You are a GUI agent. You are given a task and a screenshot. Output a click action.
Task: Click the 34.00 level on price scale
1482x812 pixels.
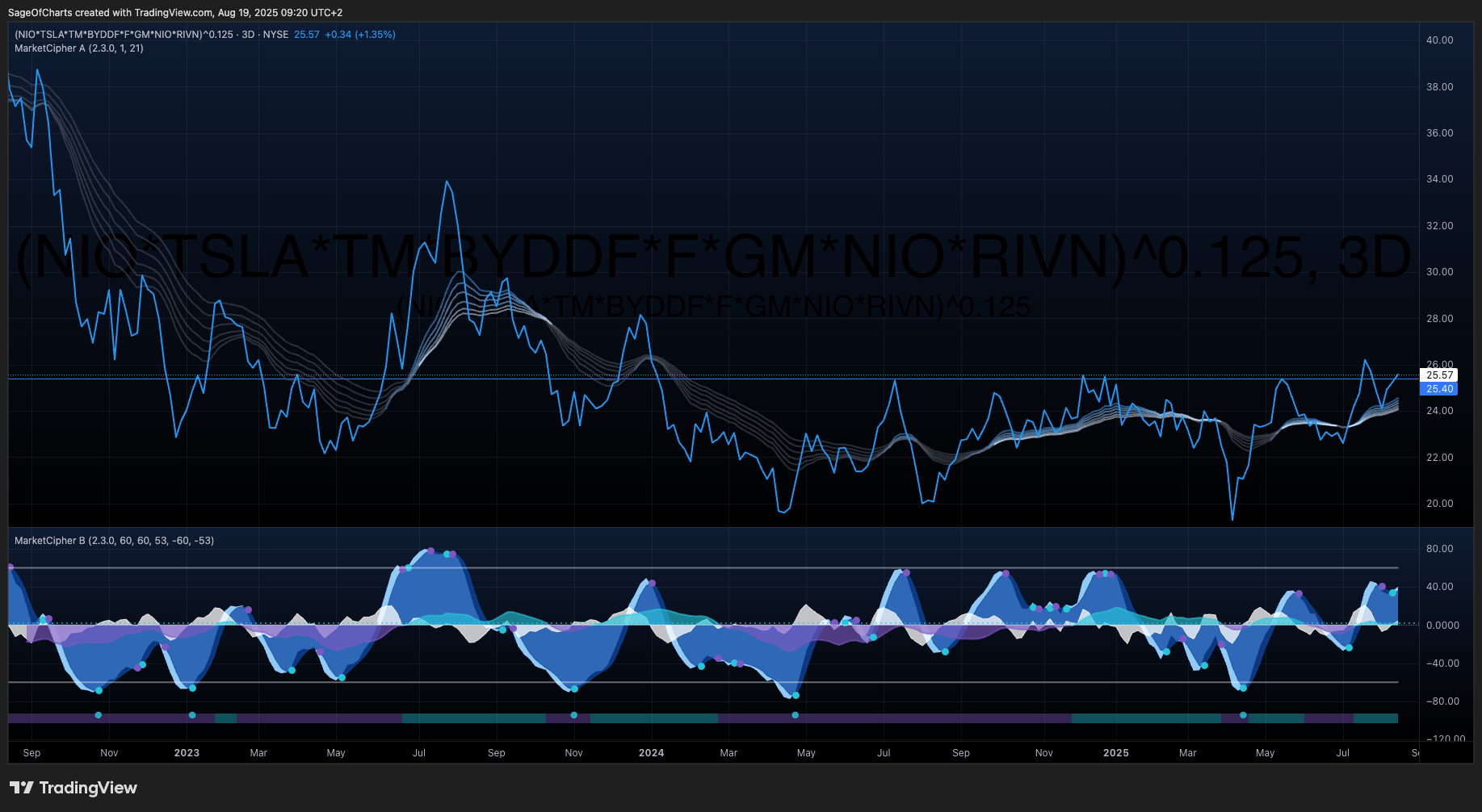[x=1440, y=179]
